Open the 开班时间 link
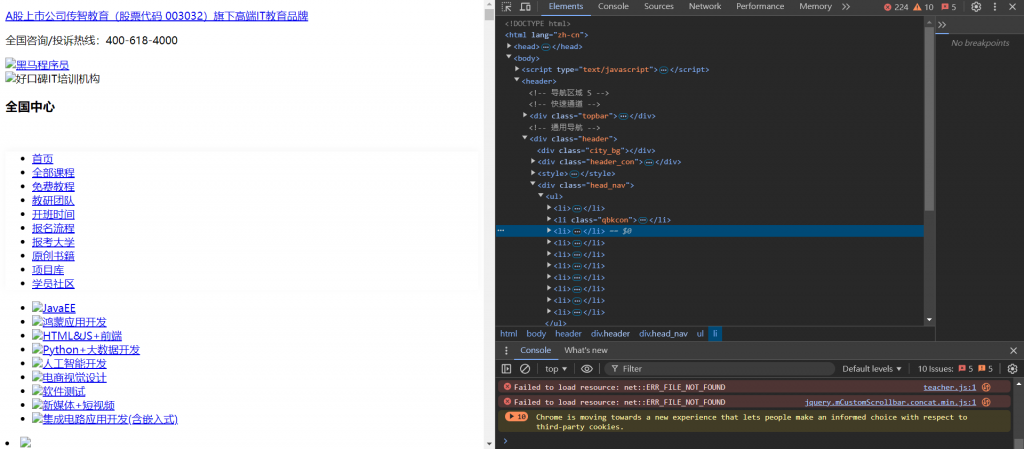 [53, 214]
